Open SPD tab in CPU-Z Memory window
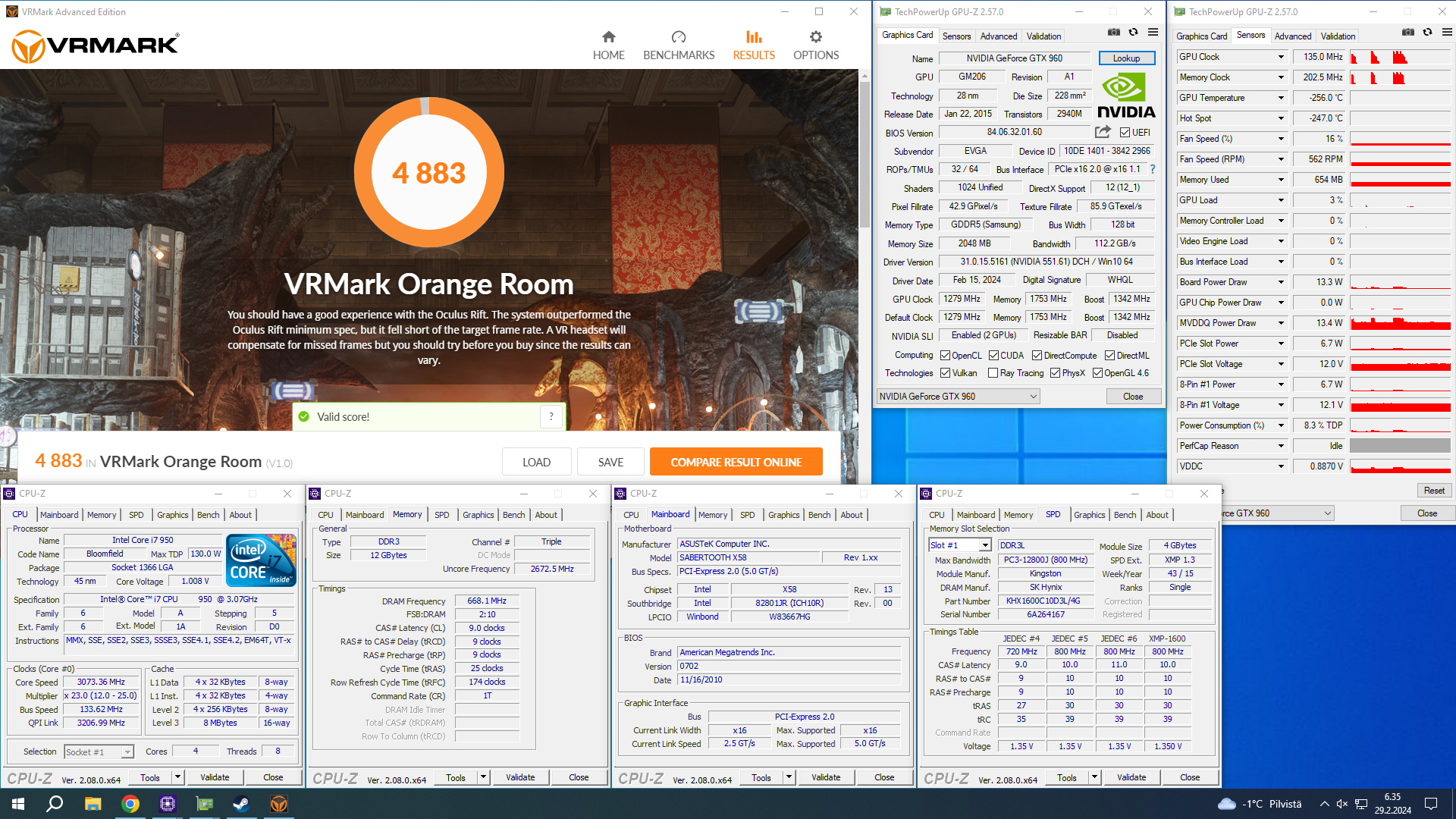Viewport: 1456px width, 819px height. tap(442, 515)
